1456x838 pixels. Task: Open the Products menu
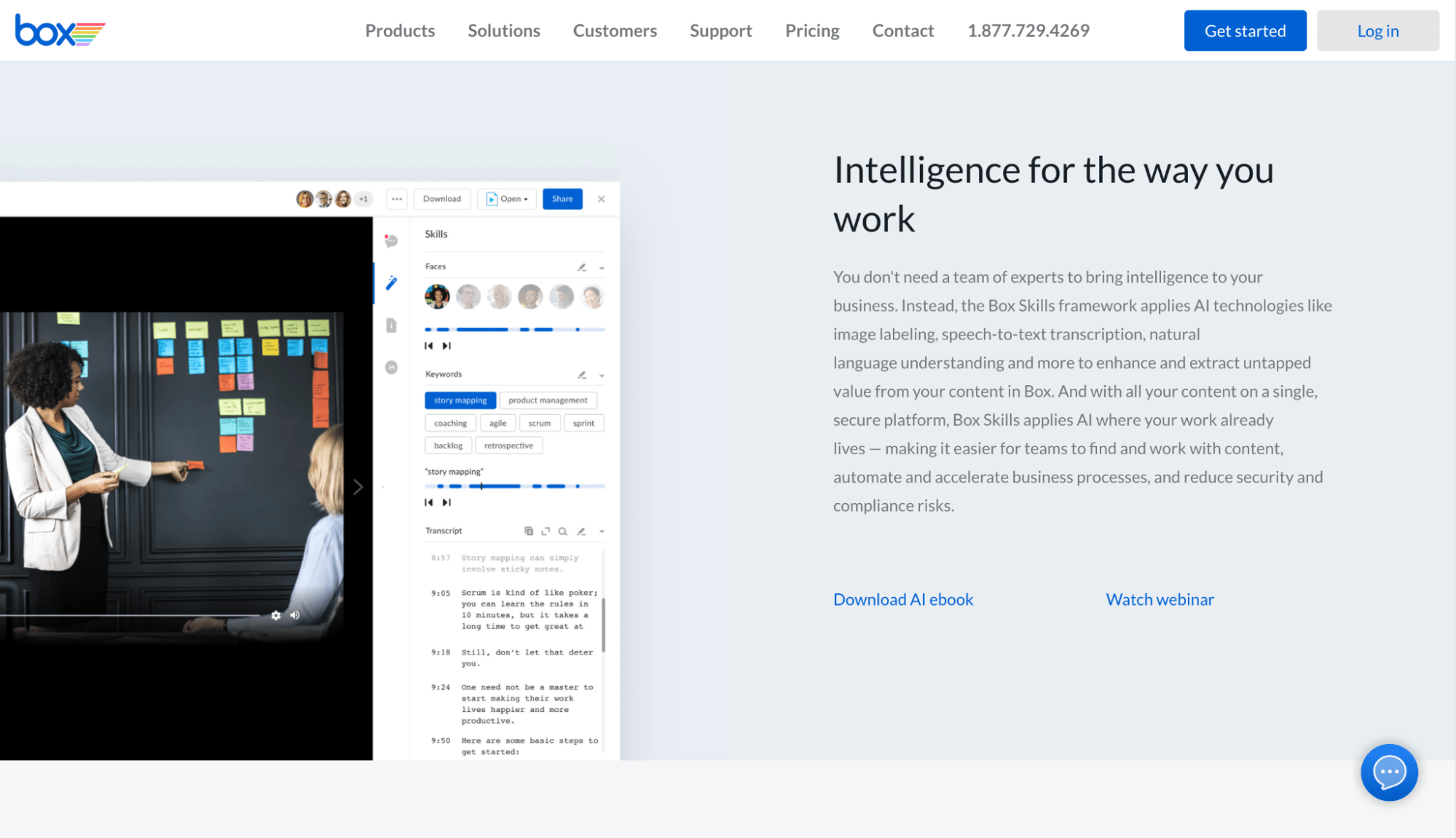click(x=400, y=31)
